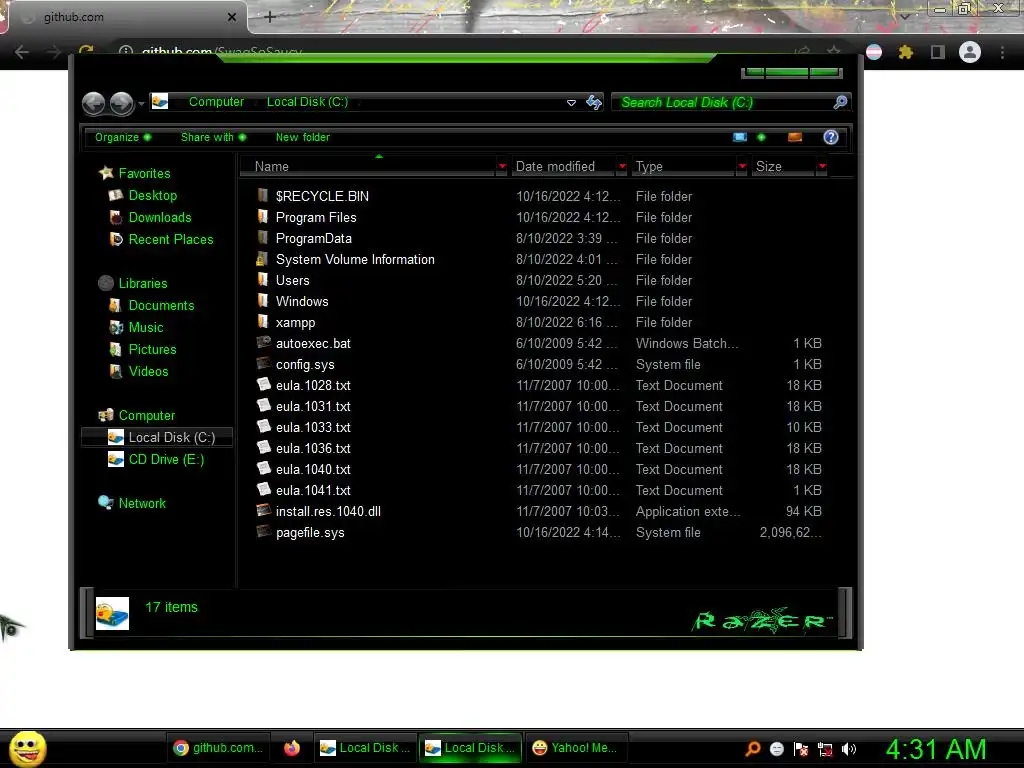Open the Share with menu
The height and width of the screenshot is (768, 1024).
click(x=214, y=137)
